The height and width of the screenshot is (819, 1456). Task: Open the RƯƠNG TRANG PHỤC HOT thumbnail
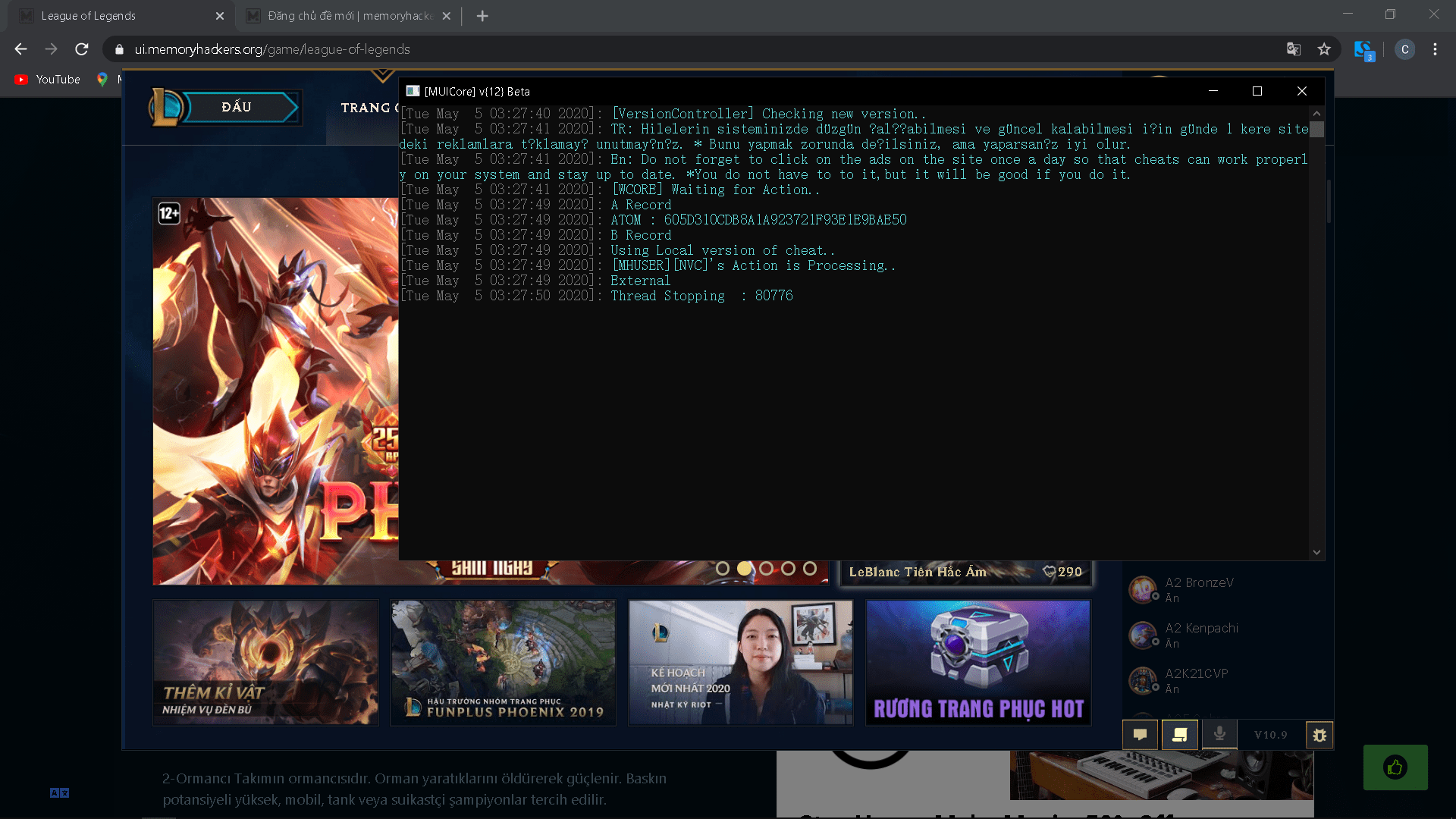pos(978,663)
